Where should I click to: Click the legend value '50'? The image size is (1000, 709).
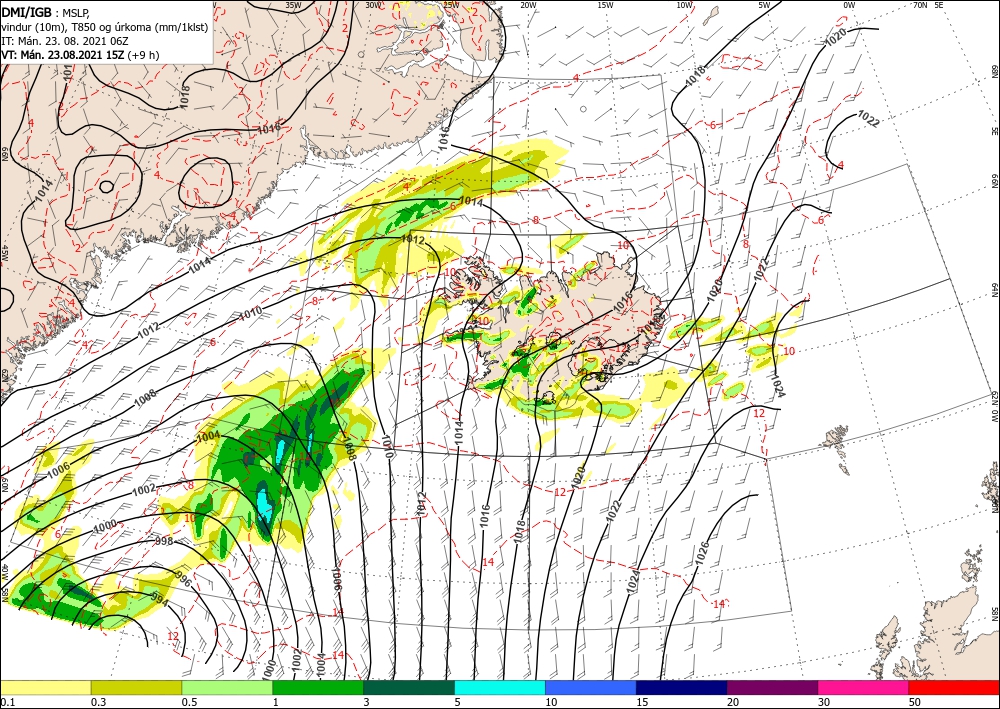pyautogui.click(x=915, y=702)
